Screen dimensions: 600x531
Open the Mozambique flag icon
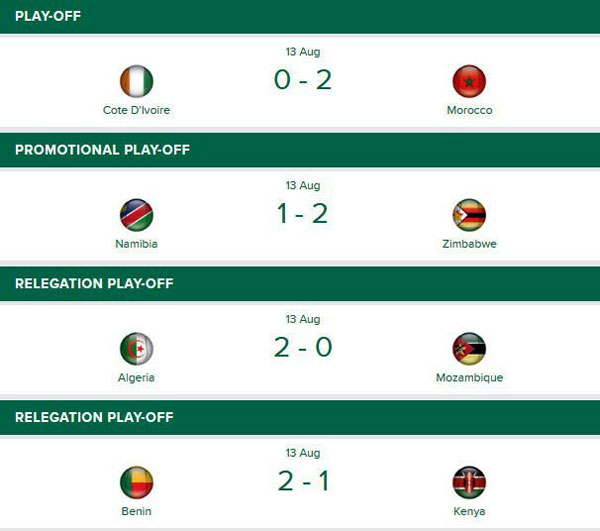469,349
